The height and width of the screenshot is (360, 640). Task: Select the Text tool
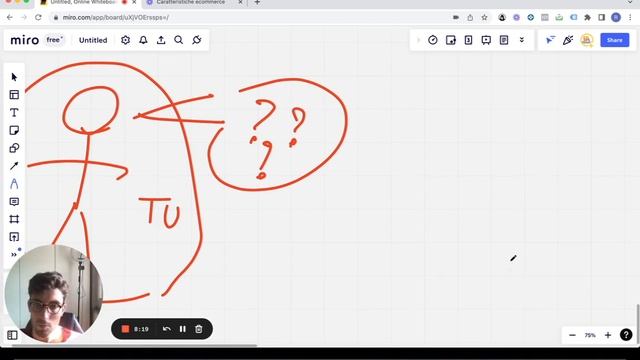click(14, 113)
